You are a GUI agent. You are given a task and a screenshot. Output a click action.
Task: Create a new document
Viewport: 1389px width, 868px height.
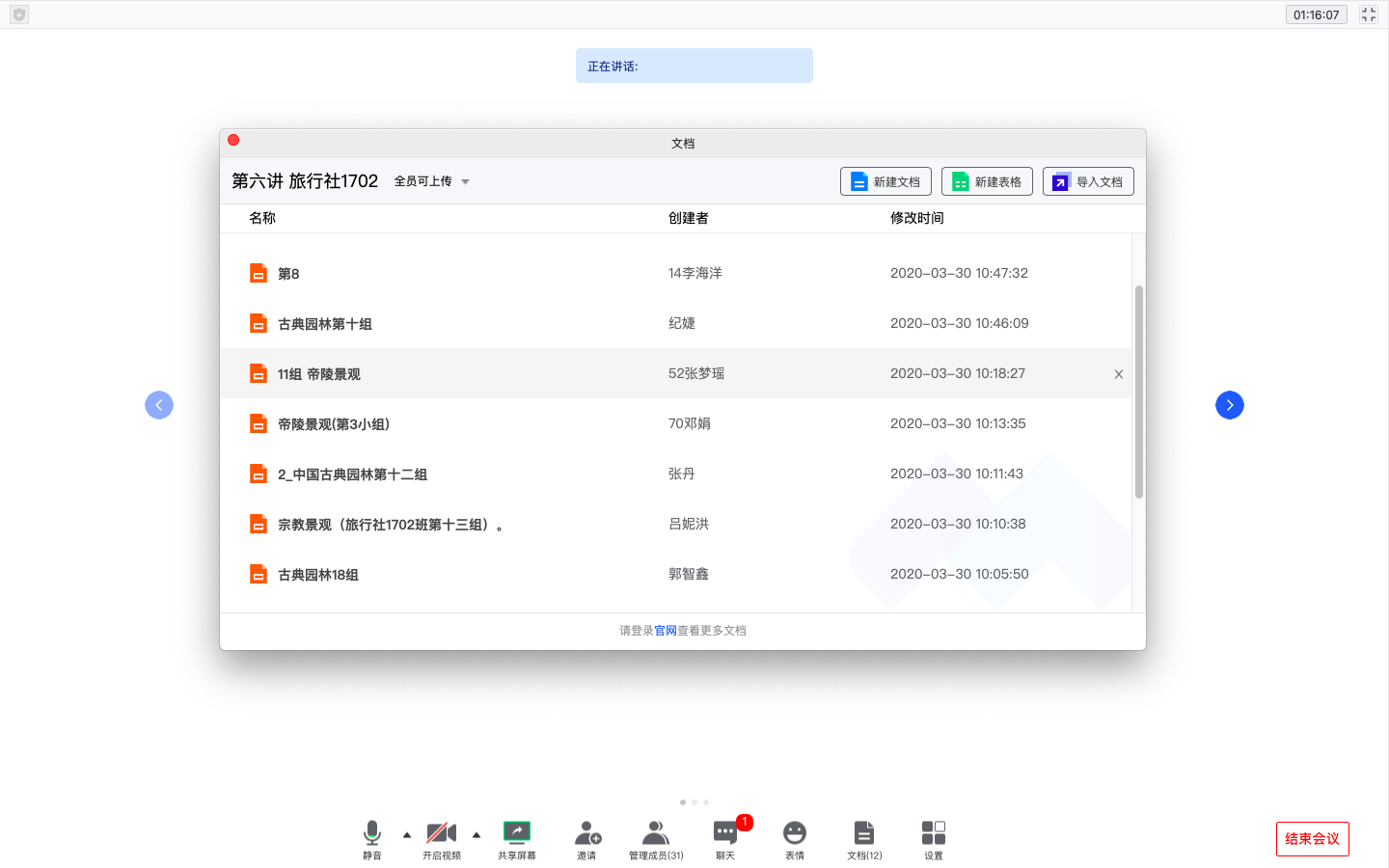coord(885,181)
